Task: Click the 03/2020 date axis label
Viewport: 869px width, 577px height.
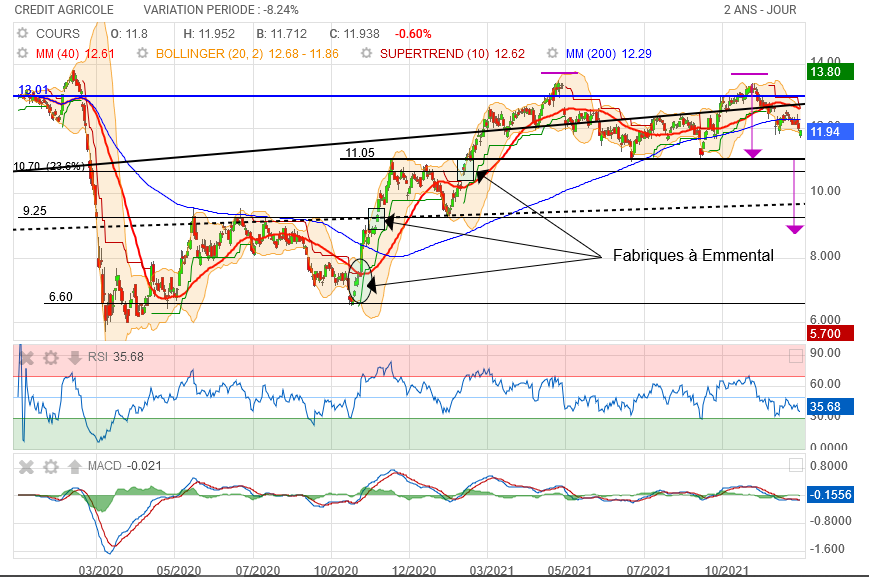Action: tap(101, 570)
